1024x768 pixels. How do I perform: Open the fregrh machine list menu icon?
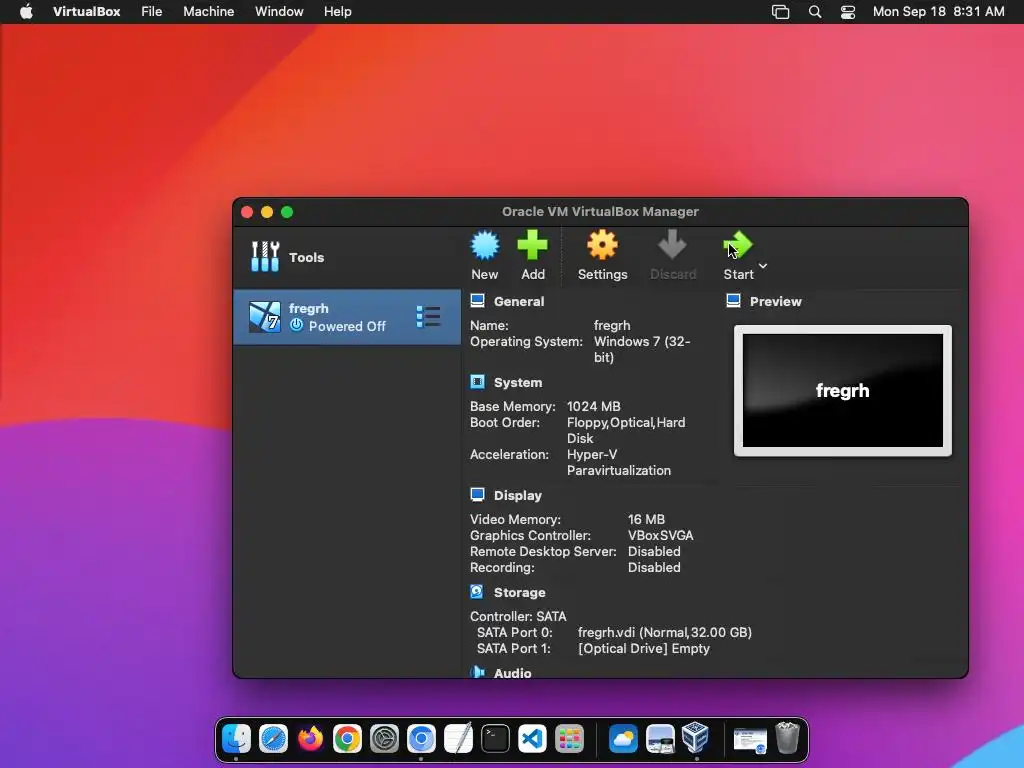point(428,317)
